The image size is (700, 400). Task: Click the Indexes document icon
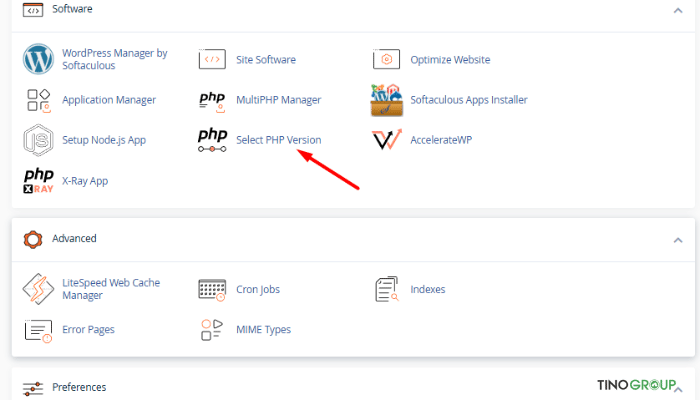pos(387,289)
